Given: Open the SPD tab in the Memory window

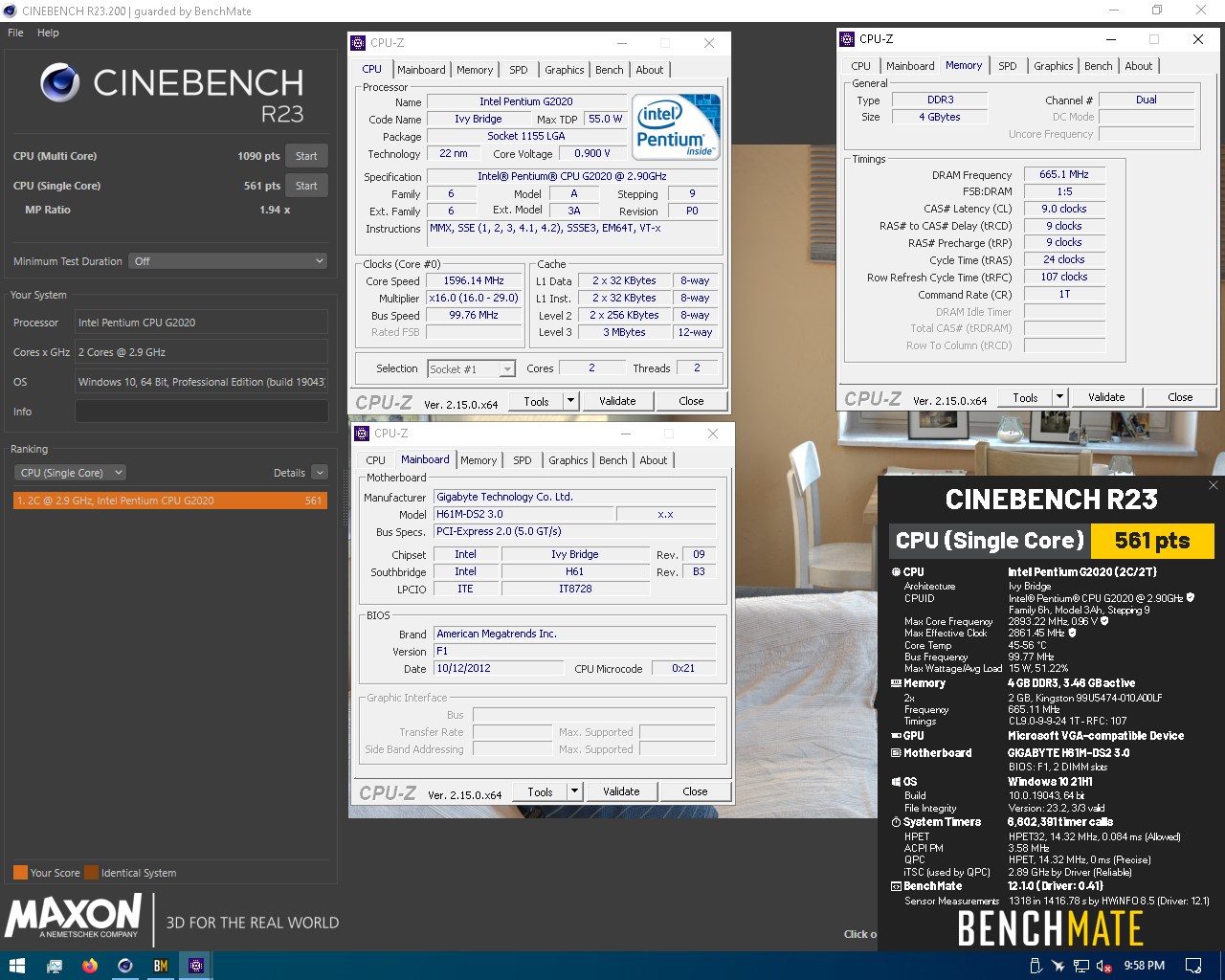Looking at the screenshot, I should click(x=1008, y=66).
